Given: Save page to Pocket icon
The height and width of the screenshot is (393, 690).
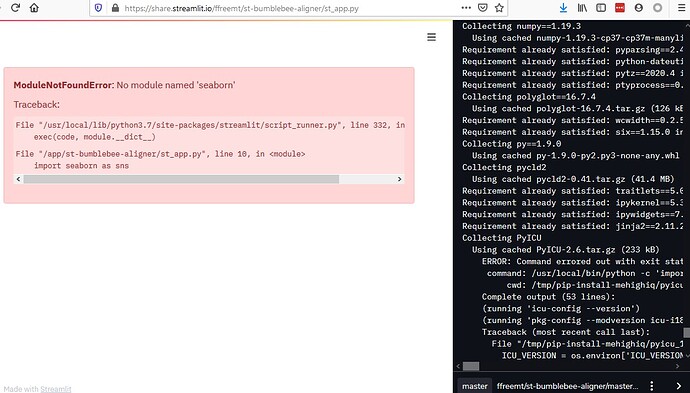Looking at the screenshot, I should click(483, 7).
